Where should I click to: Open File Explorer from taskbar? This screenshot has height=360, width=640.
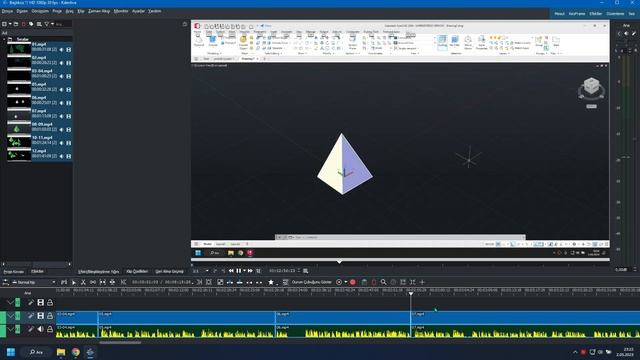pos(61,352)
